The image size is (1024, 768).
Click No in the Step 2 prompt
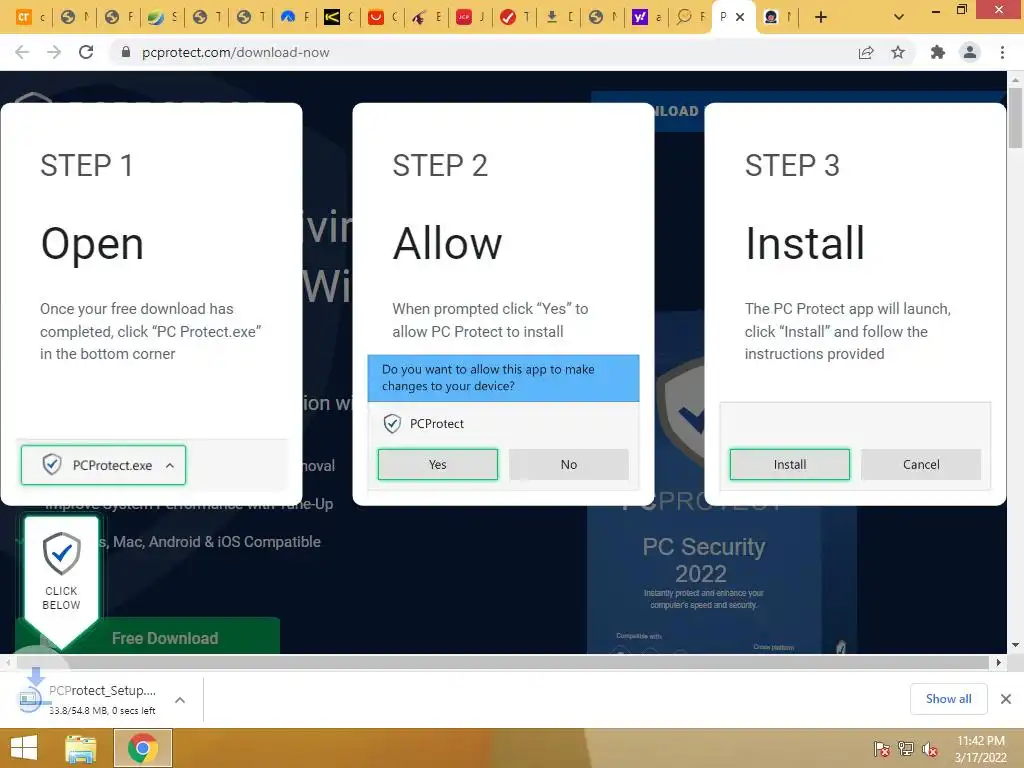pyautogui.click(x=569, y=464)
